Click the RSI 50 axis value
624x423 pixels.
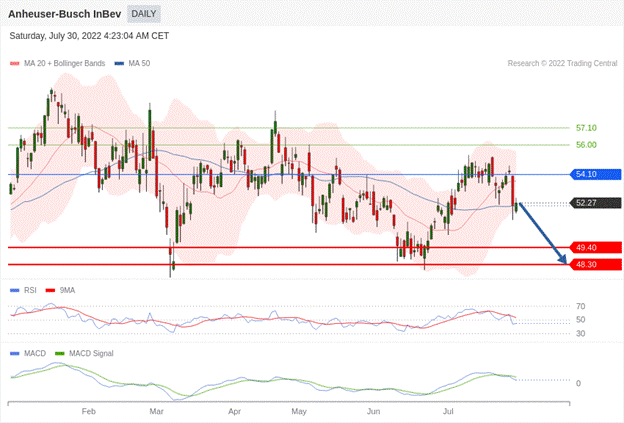581,320
